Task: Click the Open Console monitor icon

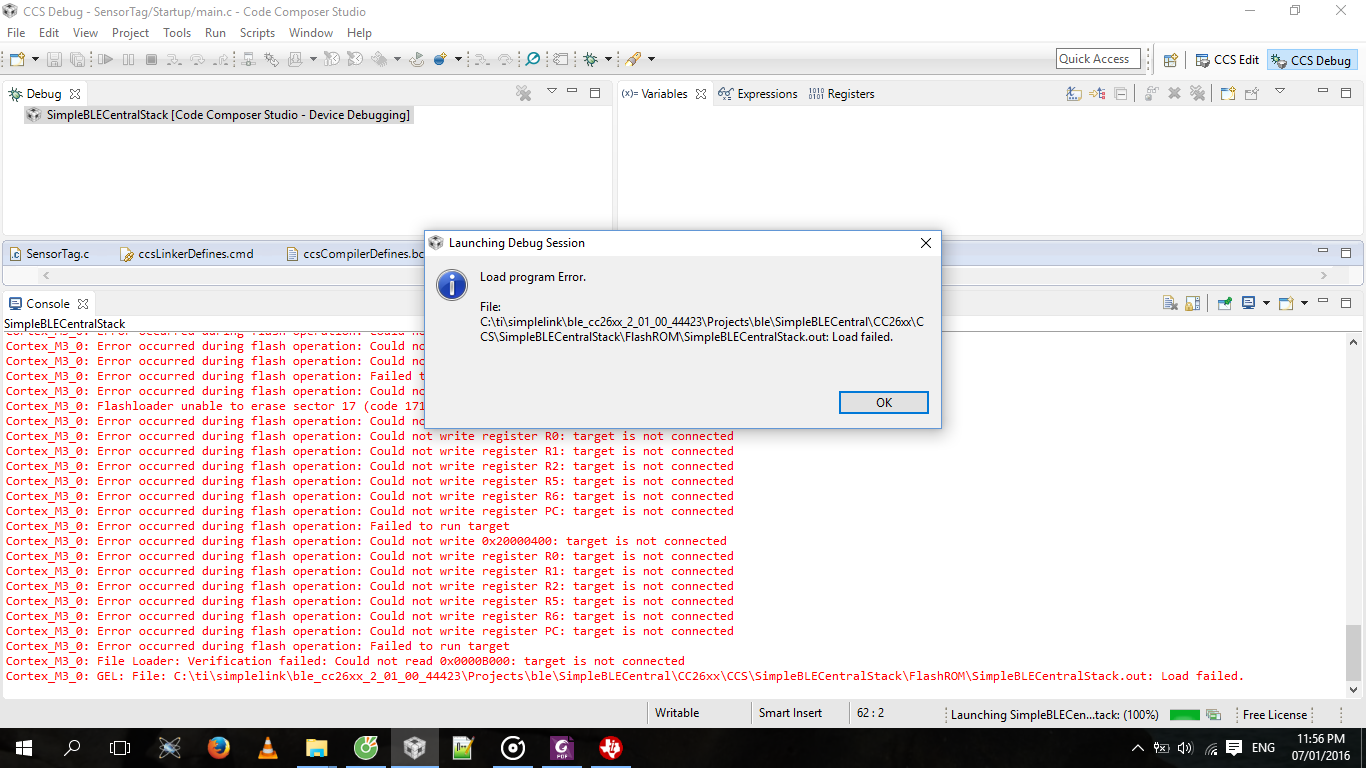Action: click(x=1249, y=303)
